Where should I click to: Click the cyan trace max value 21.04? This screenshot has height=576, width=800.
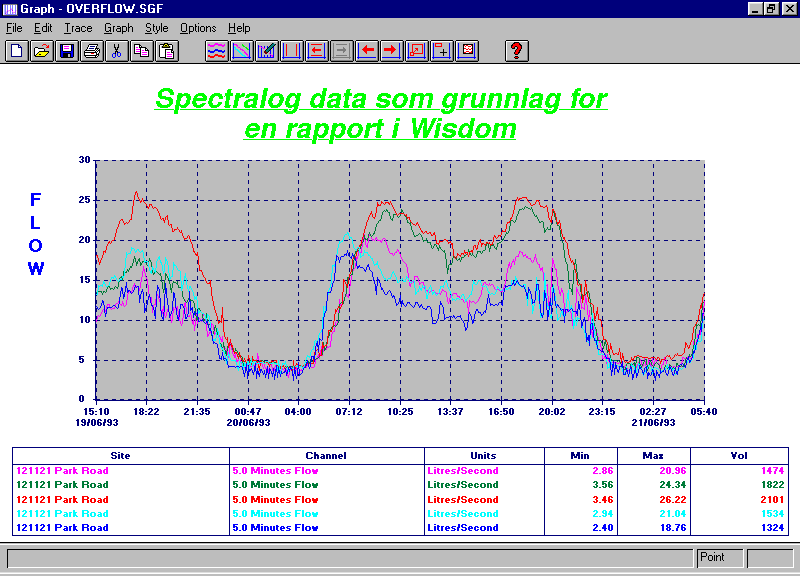pos(673,514)
